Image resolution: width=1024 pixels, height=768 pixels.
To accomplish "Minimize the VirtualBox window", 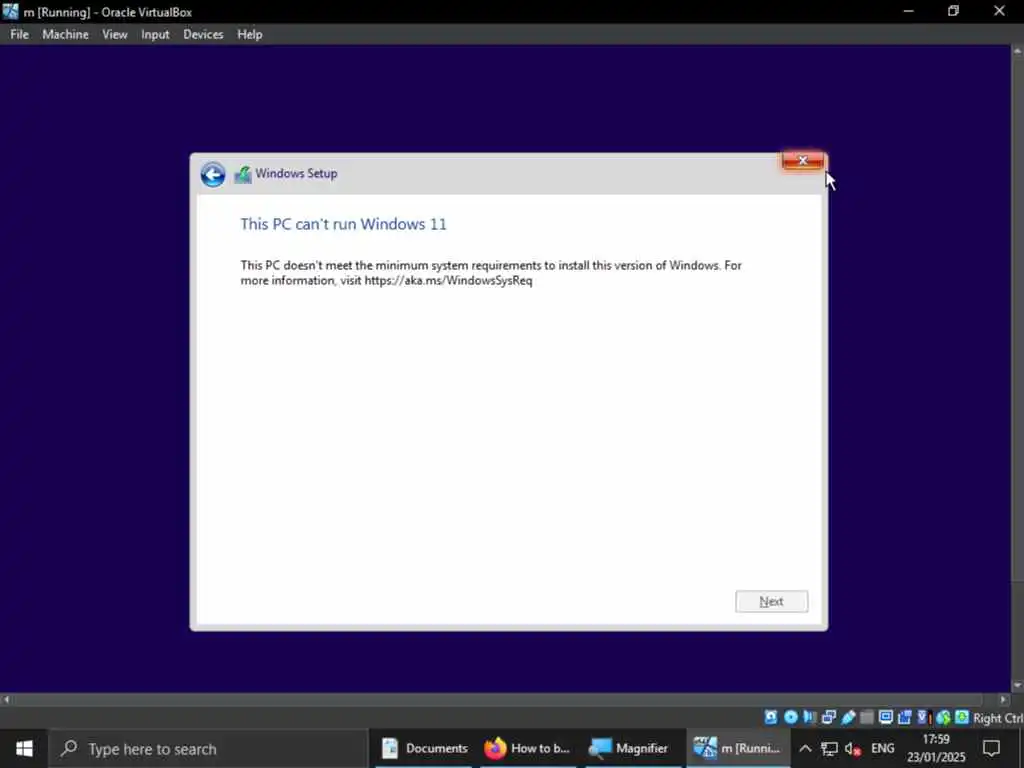I will [x=908, y=11].
